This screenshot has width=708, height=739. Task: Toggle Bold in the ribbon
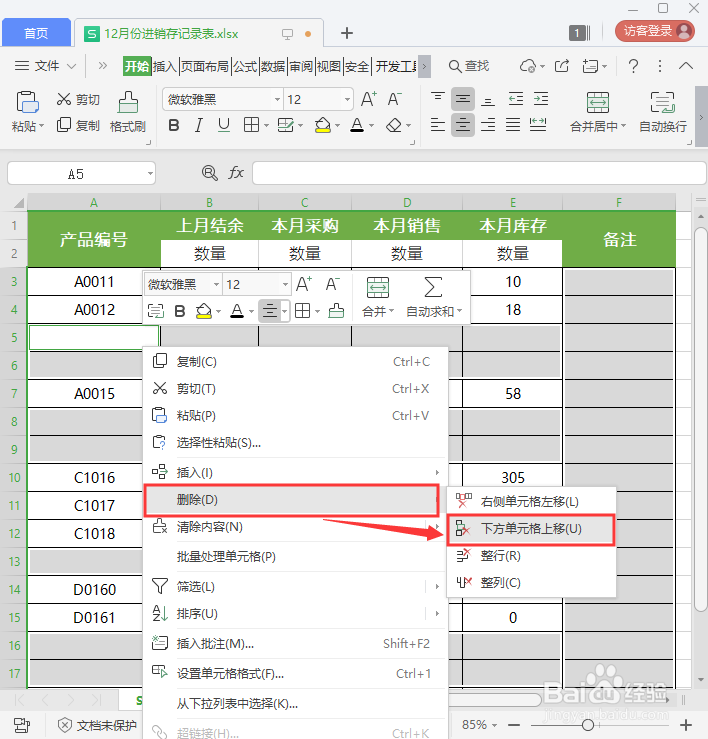click(x=174, y=125)
